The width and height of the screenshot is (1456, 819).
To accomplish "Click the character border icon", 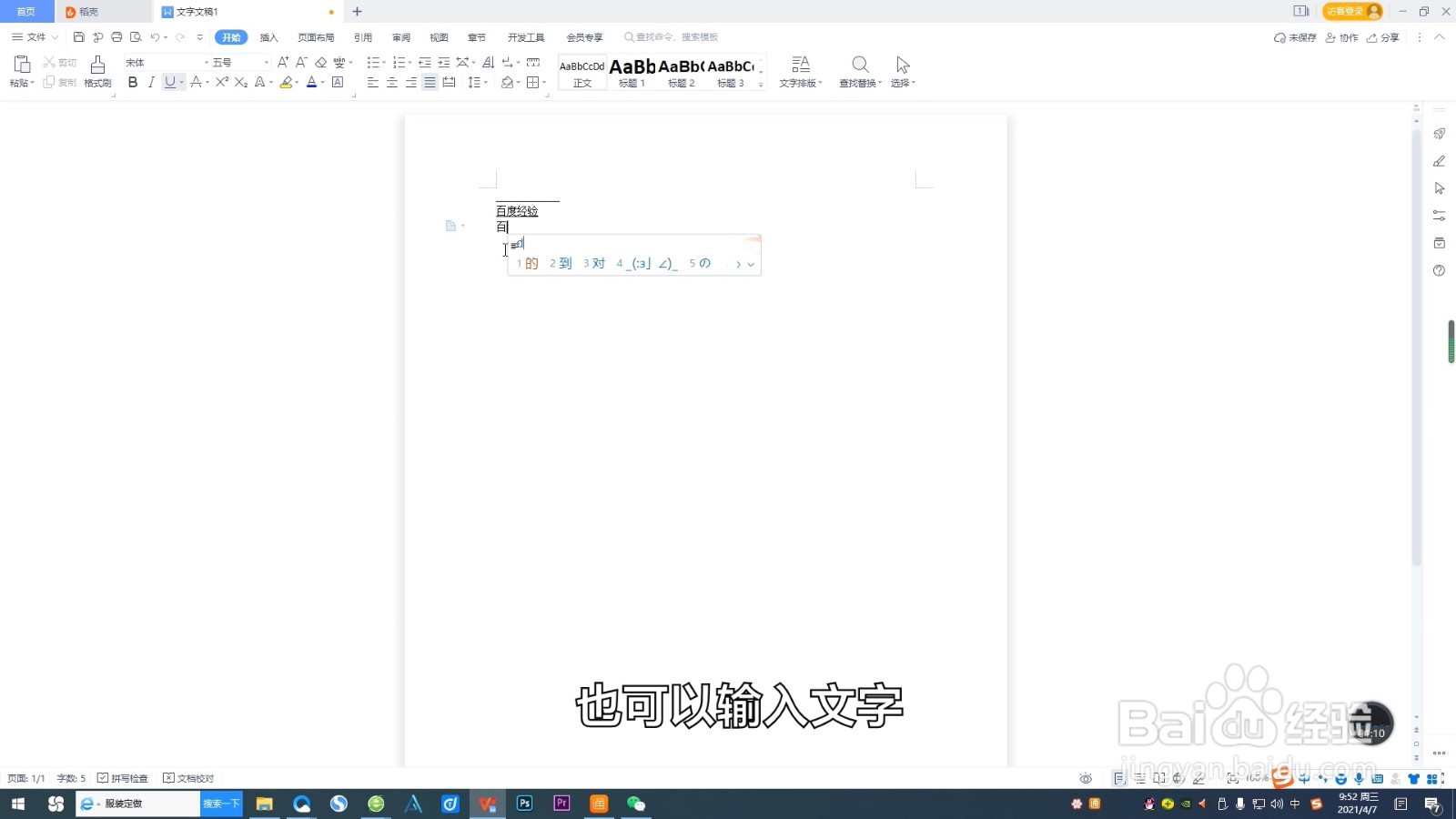I will (x=338, y=82).
